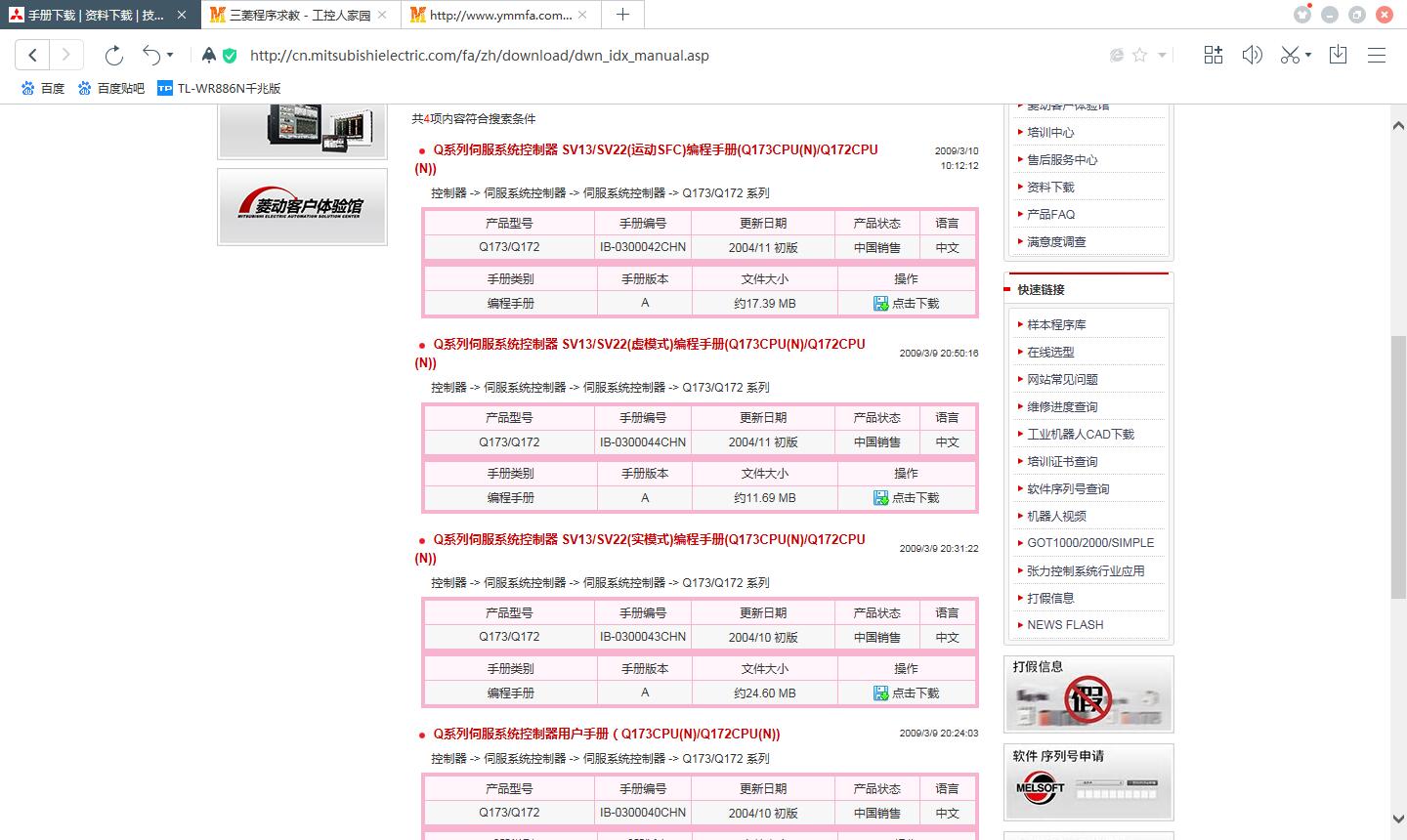Open the 样本程序库 quick link
Screen dimensions: 1407x840
point(1056,324)
